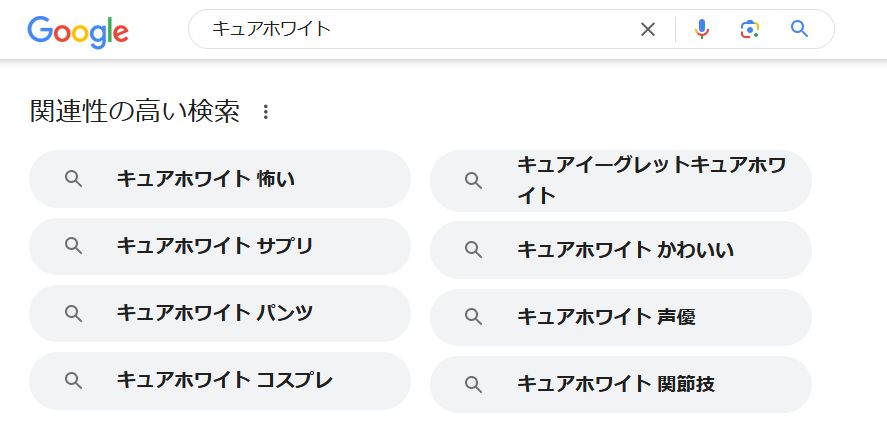The image size is (887, 431).
Task: Start voice search with microphone icon
Action: pyautogui.click(x=702, y=29)
